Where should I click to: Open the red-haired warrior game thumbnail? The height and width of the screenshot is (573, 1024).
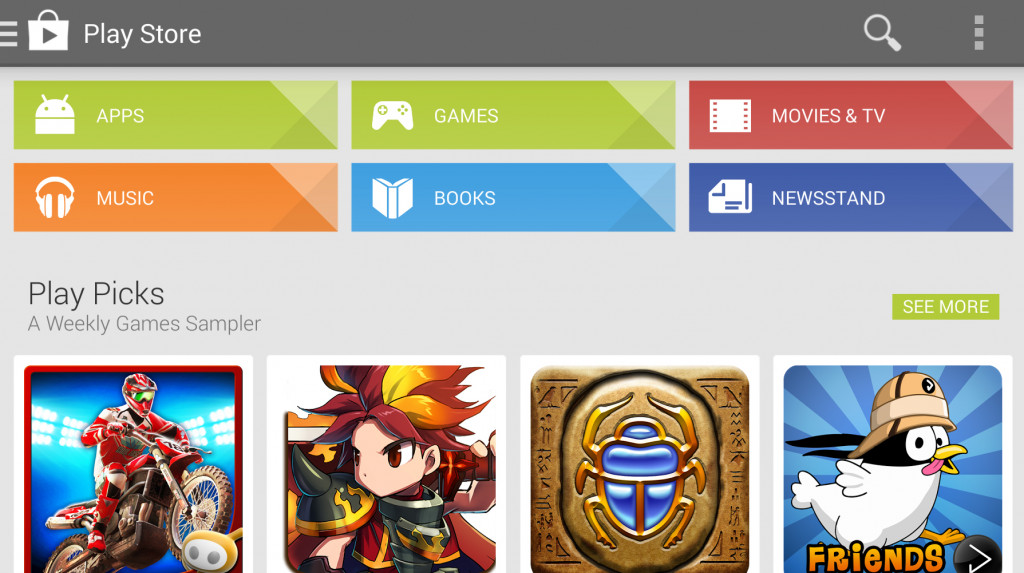tap(387, 468)
